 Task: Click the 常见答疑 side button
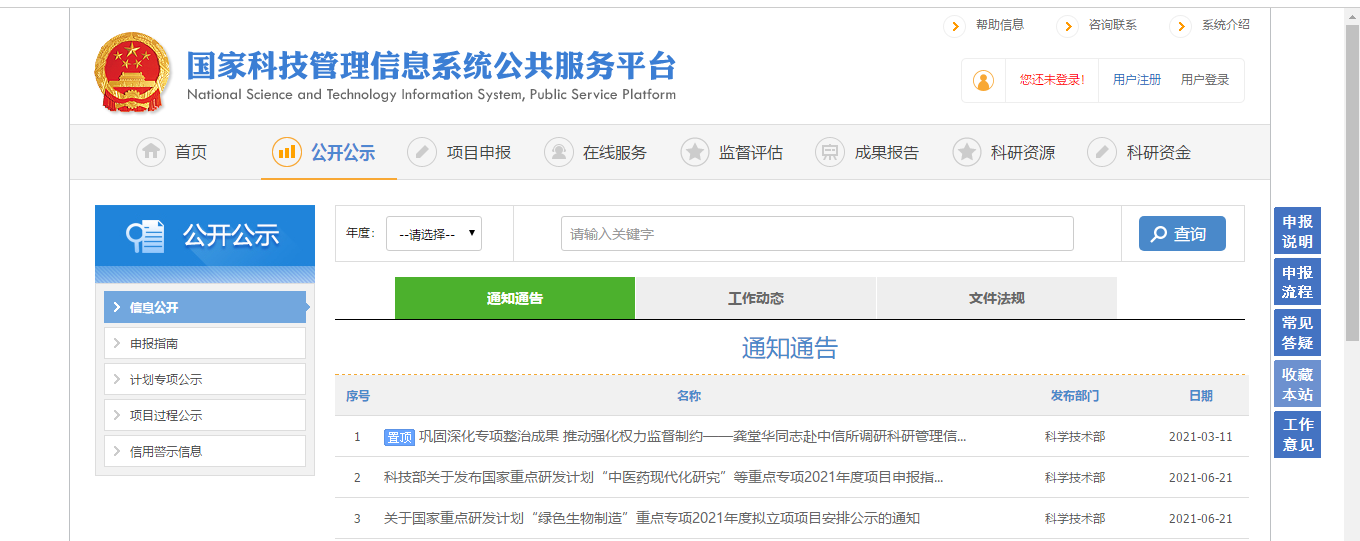pos(1297,333)
